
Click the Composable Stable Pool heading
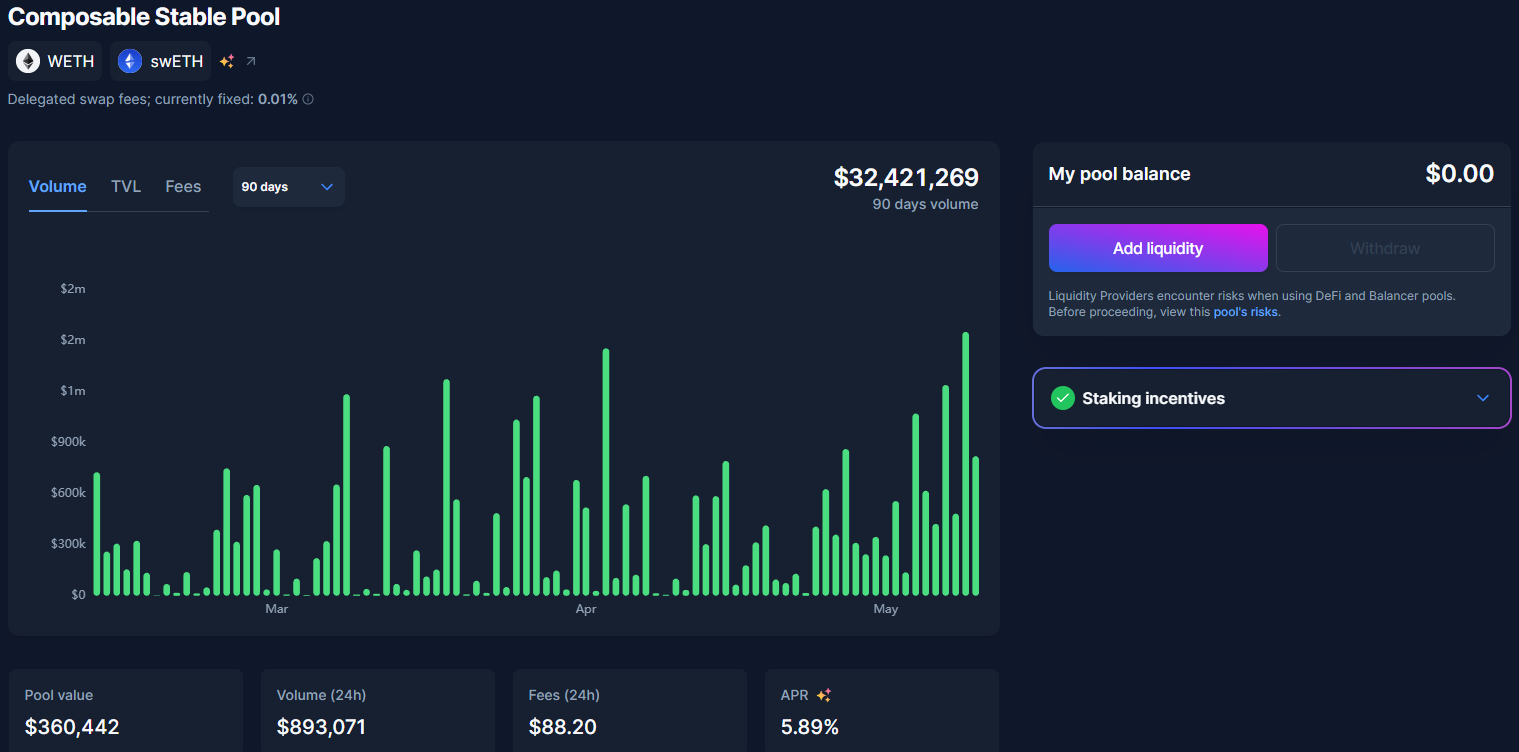point(144,16)
